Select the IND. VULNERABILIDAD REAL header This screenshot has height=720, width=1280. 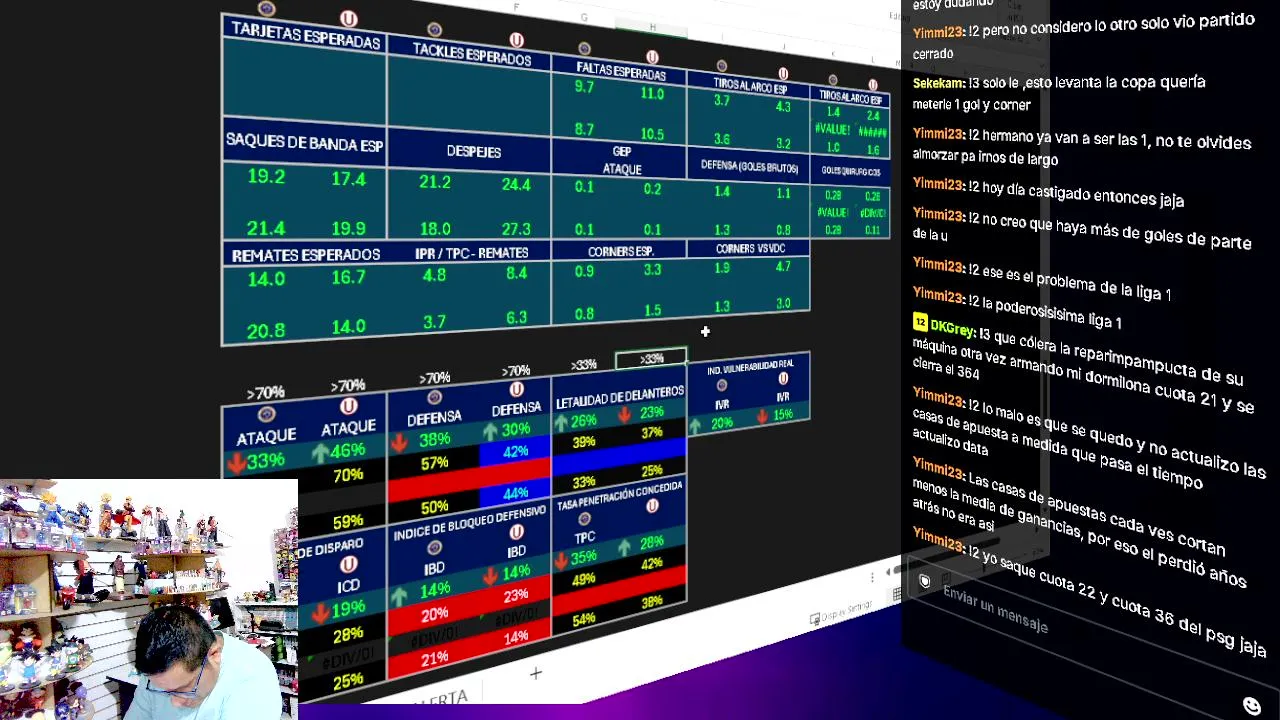(x=750, y=367)
